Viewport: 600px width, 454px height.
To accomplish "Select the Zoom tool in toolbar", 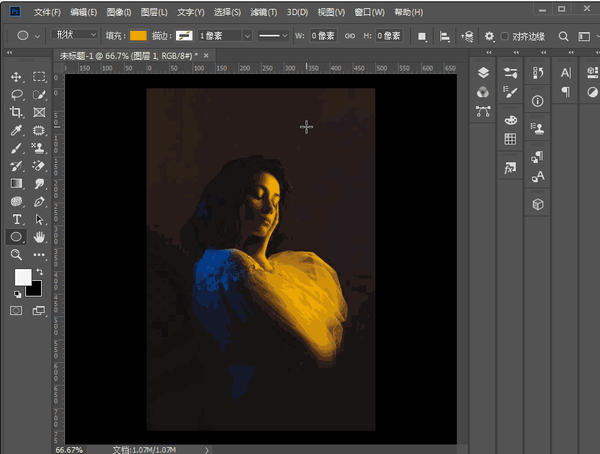I will (16, 255).
